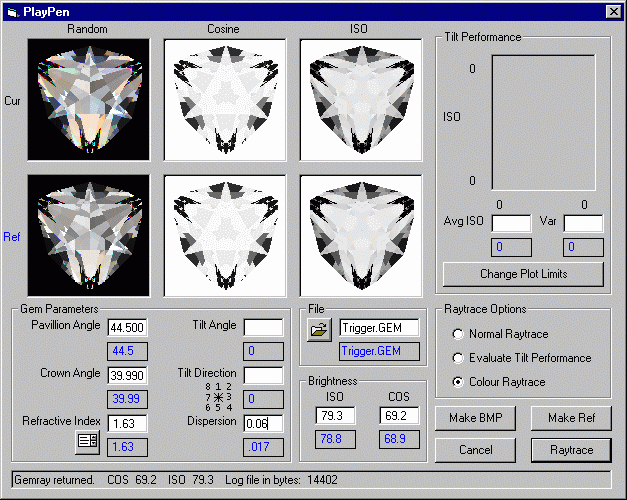
Task: Click the reference pavilion value 44.5
Action: click(x=127, y=351)
